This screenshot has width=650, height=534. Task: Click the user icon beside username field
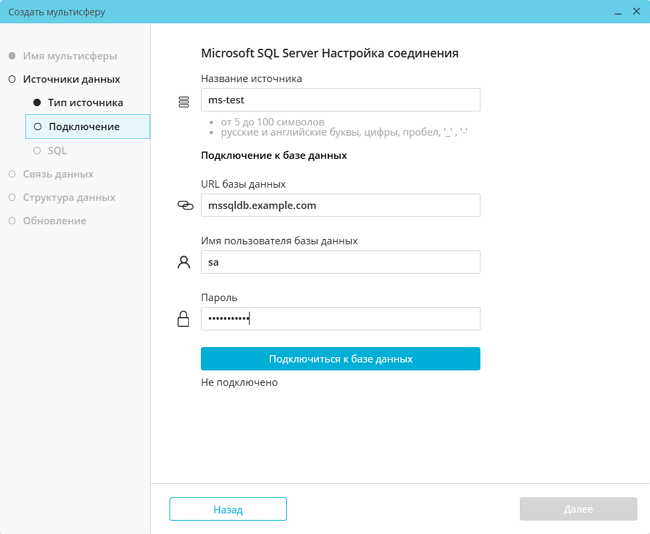(183, 262)
